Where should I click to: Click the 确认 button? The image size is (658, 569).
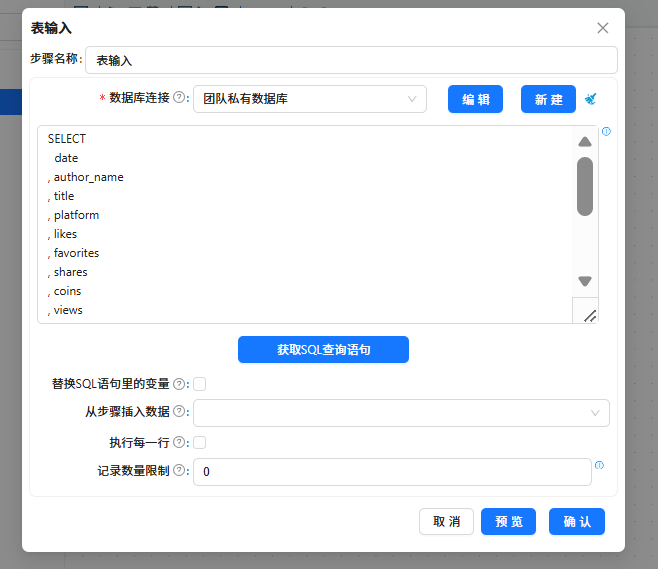pos(577,522)
